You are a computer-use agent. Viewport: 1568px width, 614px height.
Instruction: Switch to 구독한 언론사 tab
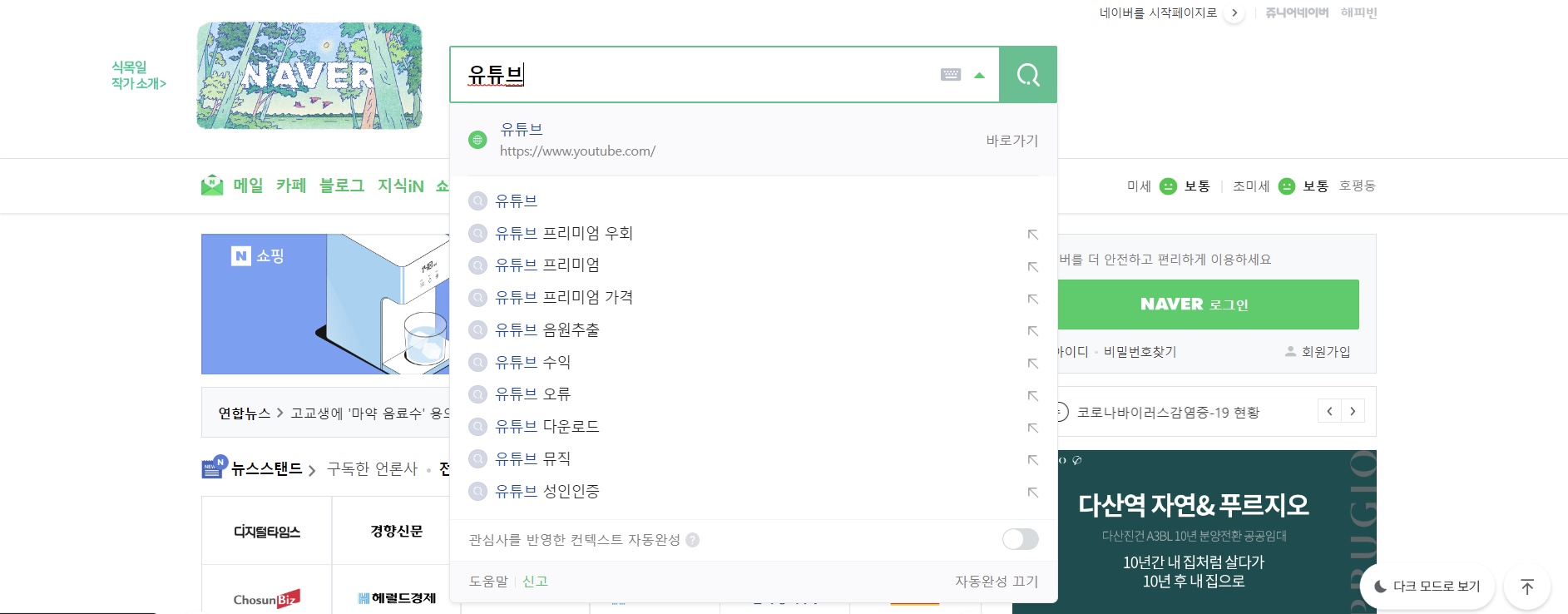[x=372, y=469]
